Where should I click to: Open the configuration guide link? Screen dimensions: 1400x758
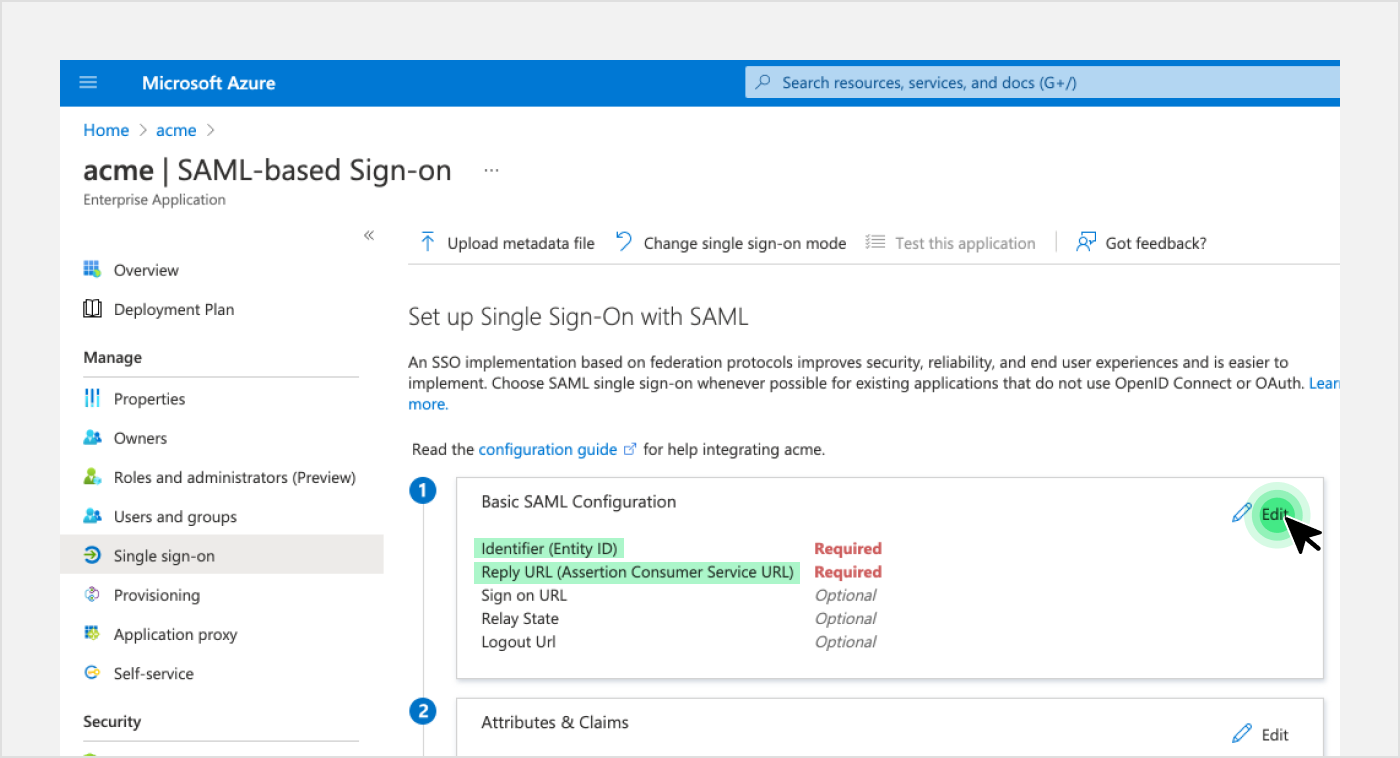[x=548, y=450]
